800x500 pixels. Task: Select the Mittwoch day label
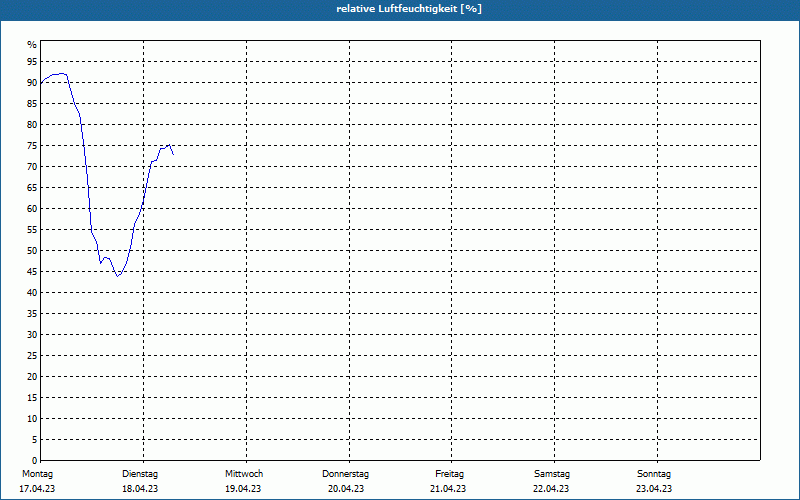(x=244, y=474)
